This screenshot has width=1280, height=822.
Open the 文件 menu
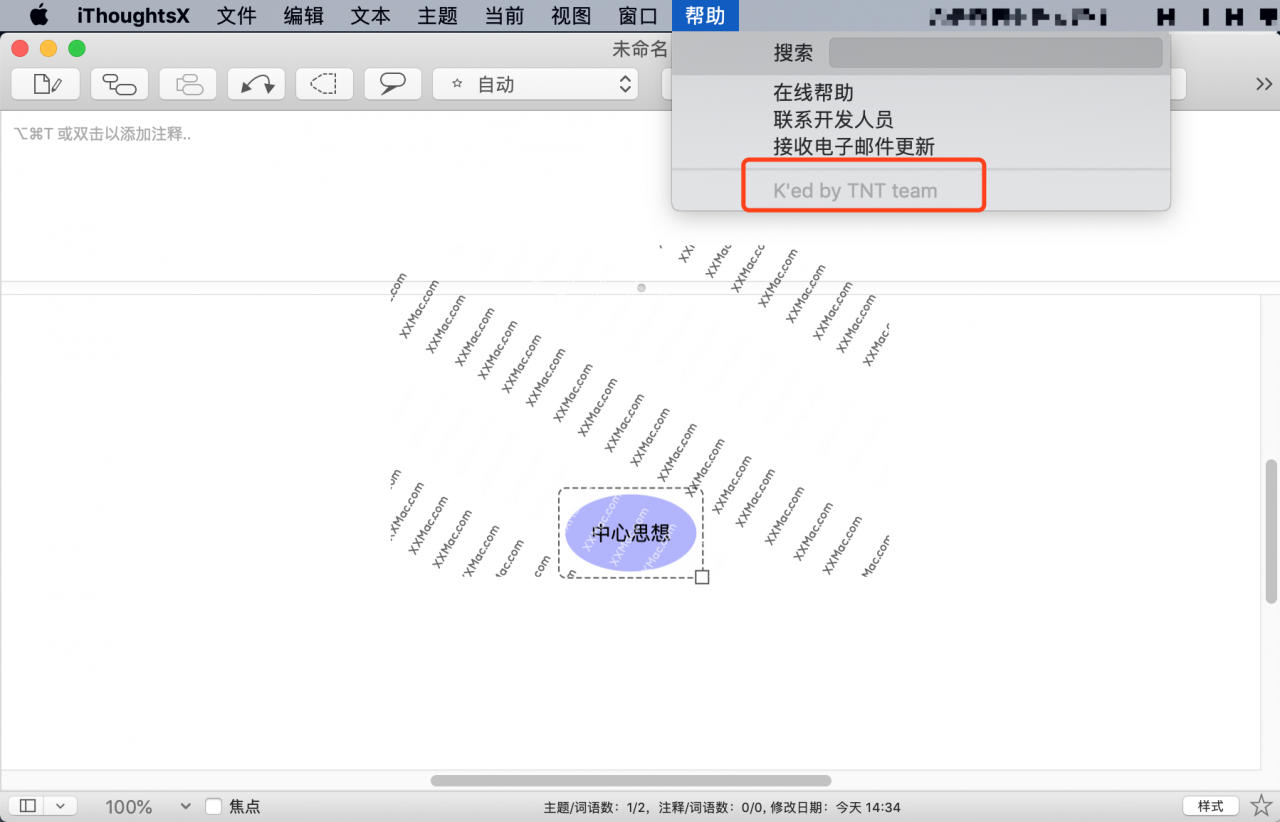click(237, 16)
